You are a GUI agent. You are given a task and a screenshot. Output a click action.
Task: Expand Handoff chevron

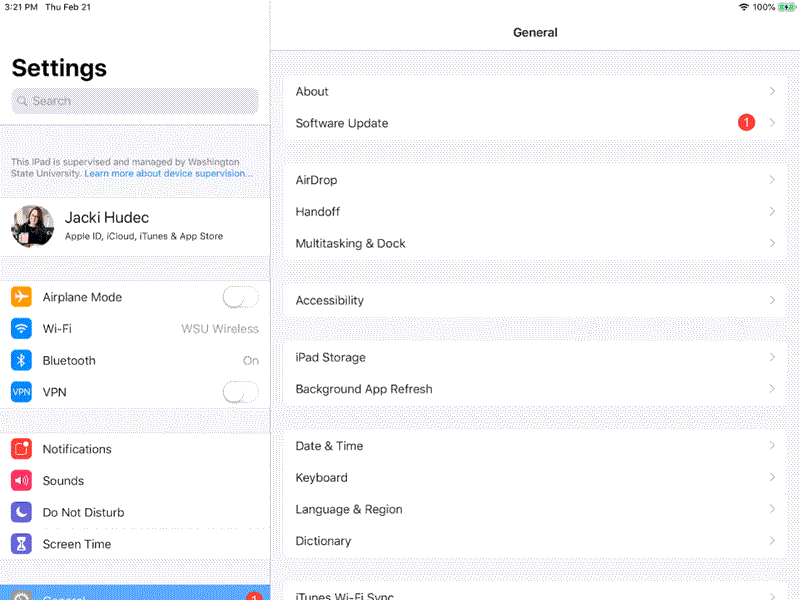point(772,211)
